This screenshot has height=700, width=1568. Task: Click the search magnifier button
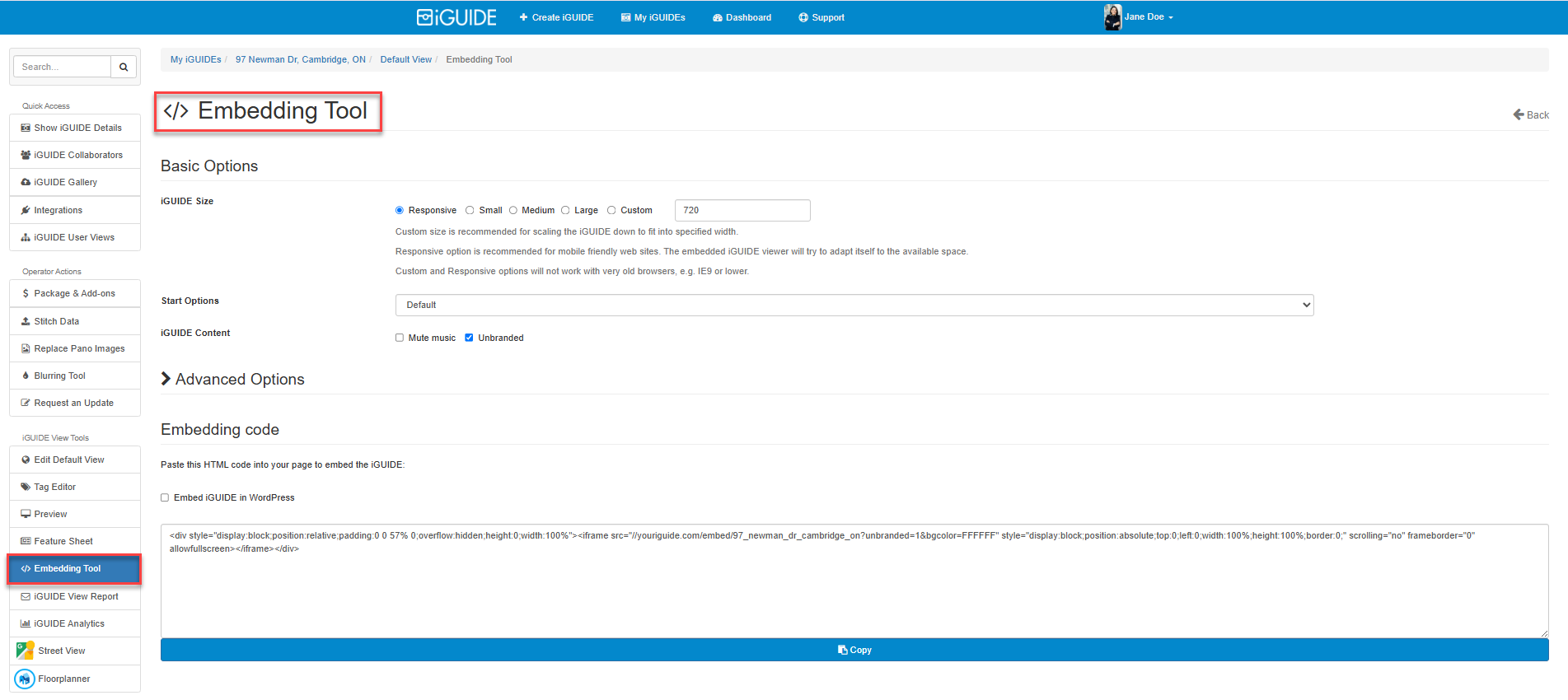coord(124,67)
